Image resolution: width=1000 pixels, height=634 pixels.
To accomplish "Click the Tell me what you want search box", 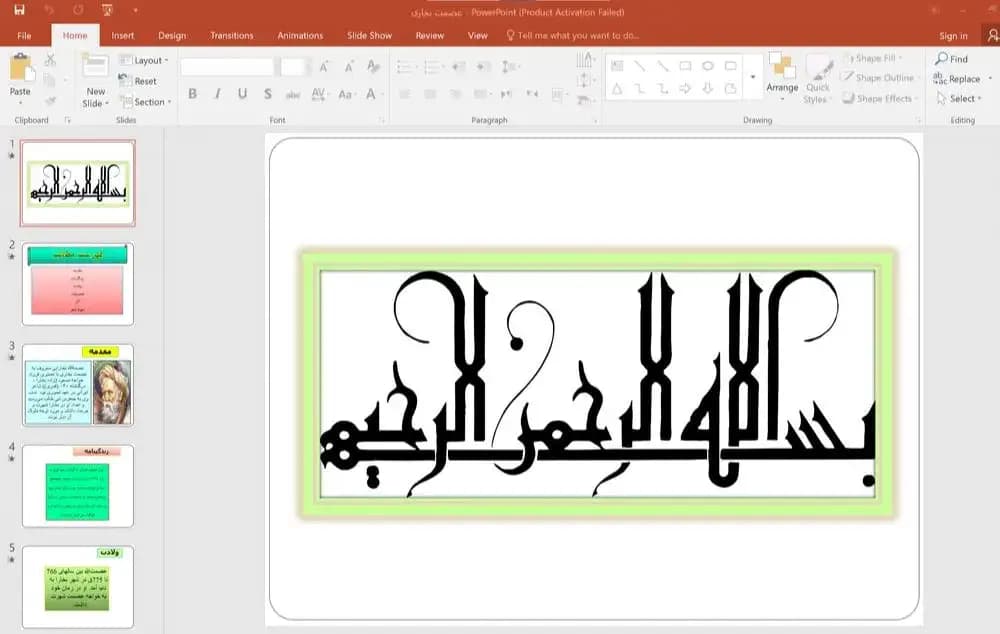I will [x=573, y=36].
